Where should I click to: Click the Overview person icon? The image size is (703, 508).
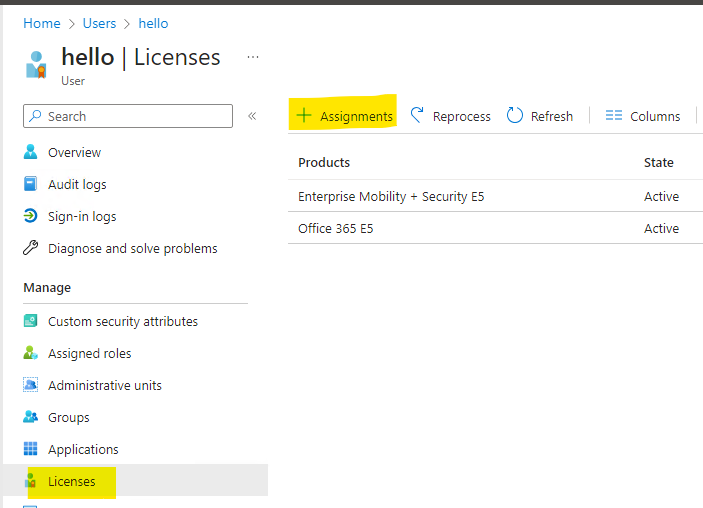30,152
